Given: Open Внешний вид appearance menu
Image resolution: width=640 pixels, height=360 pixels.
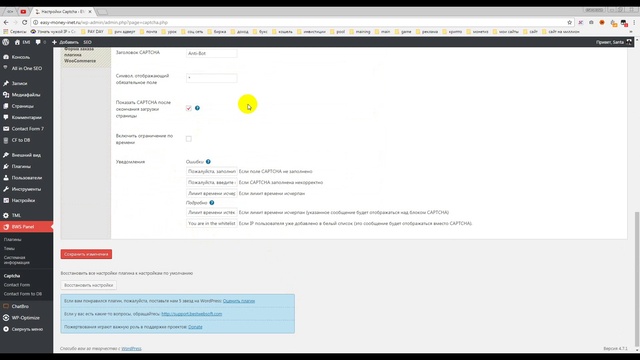Looking at the screenshot, I should click(27, 155).
